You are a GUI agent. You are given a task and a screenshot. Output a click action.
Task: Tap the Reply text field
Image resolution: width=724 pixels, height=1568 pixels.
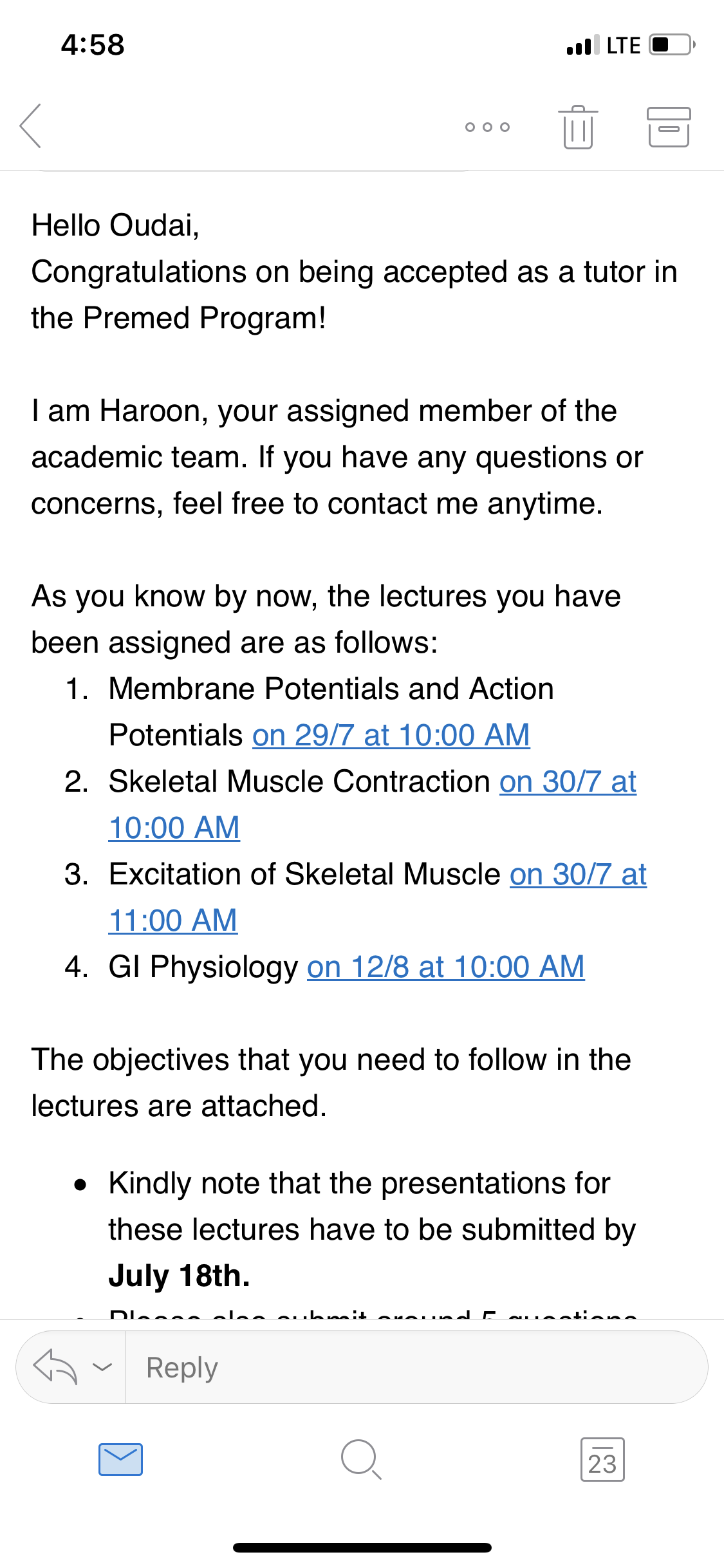412,1367
